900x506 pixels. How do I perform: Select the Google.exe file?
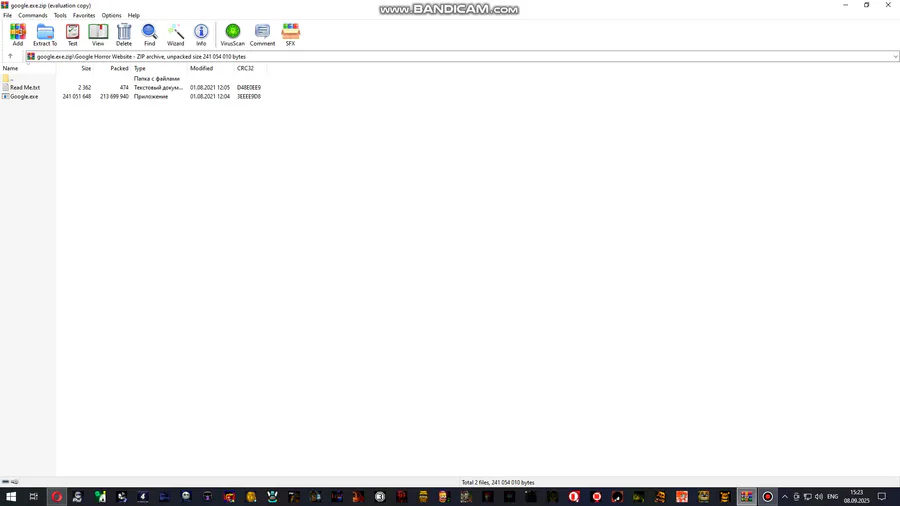pos(24,97)
